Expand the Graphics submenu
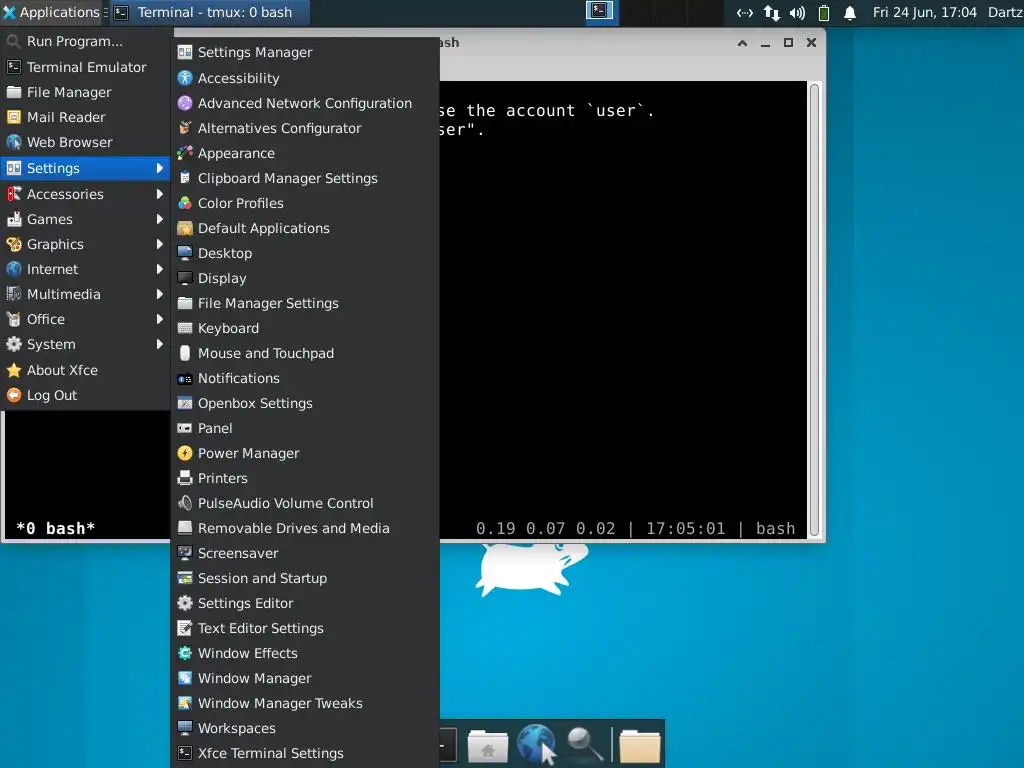 pyautogui.click(x=85, y=244)
